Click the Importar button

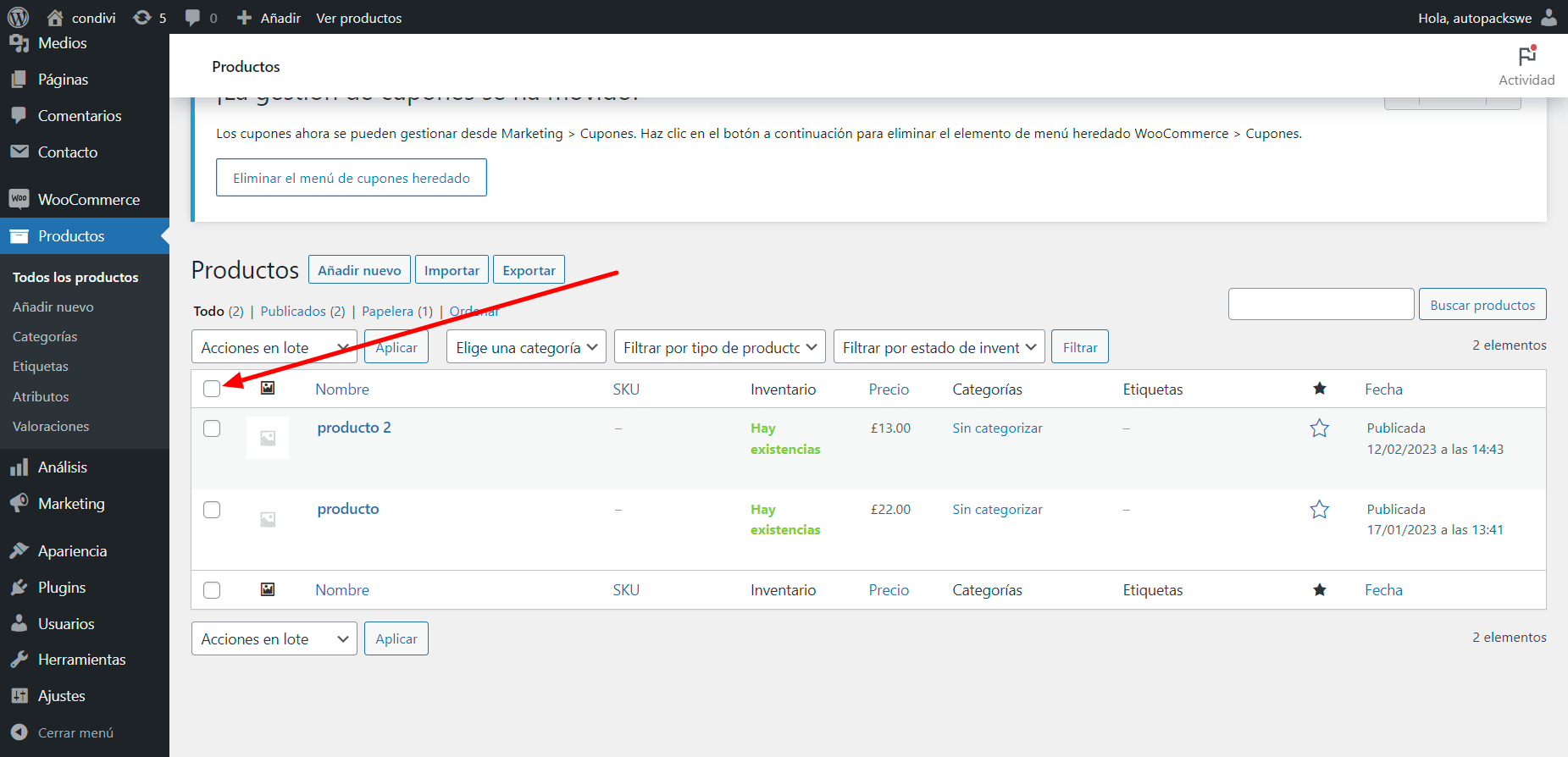click(452, 270)
